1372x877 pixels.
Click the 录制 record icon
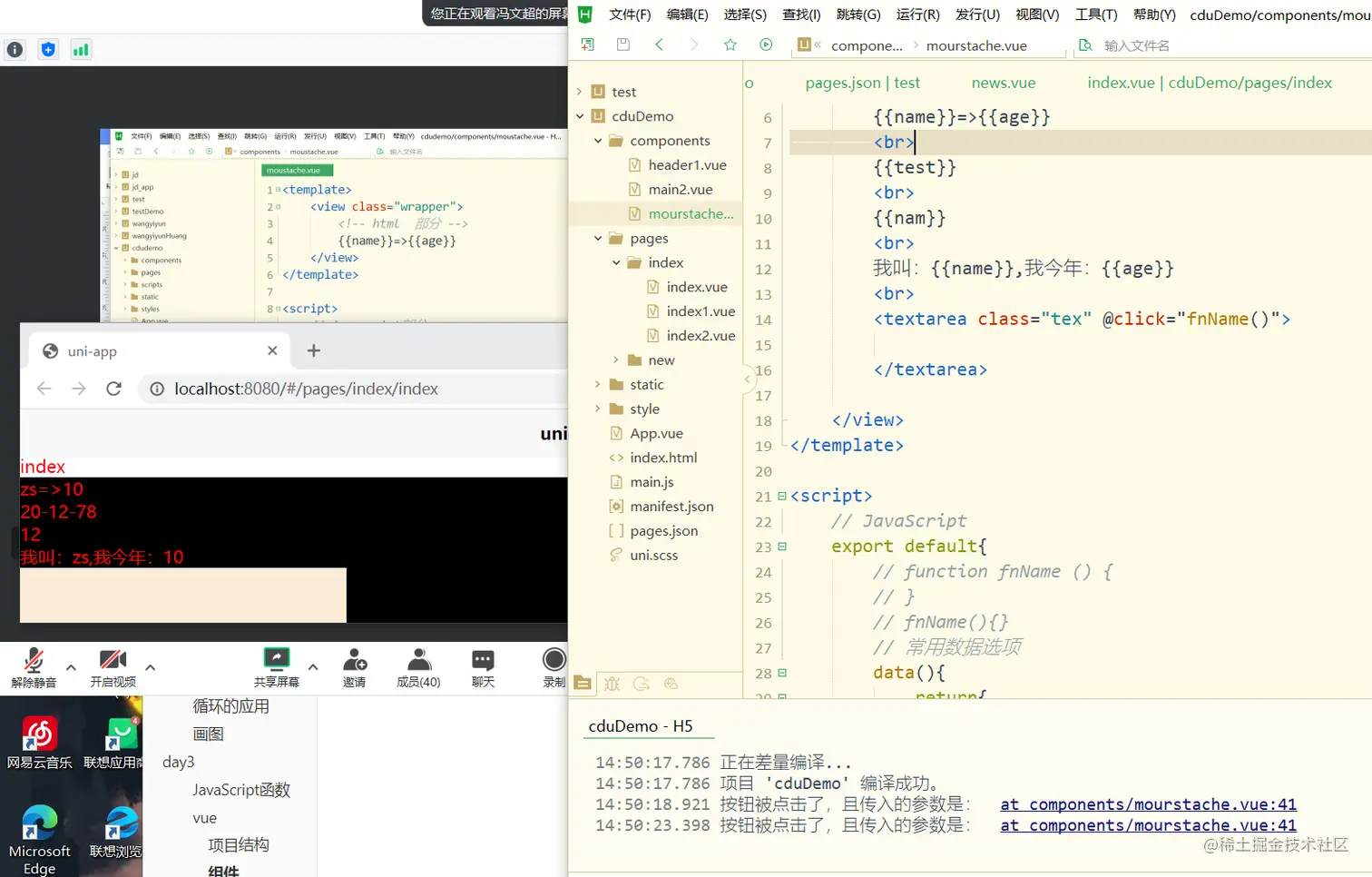tap(554, 659)
